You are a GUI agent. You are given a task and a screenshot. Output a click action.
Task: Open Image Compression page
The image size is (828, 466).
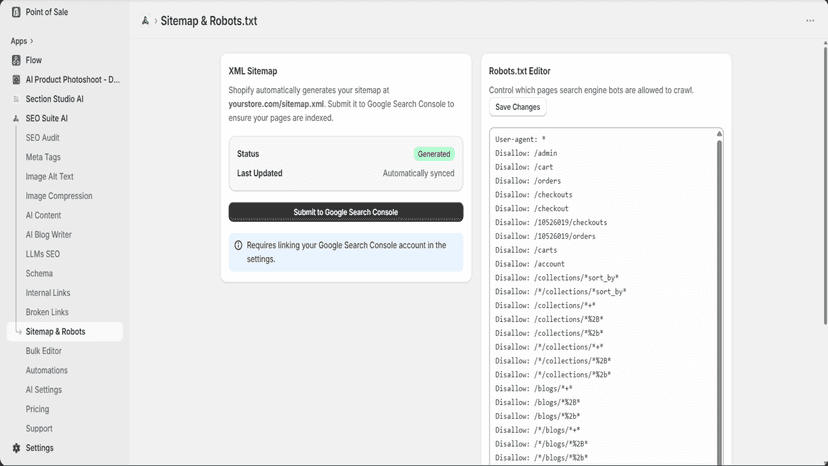click(x=59, y=196)
